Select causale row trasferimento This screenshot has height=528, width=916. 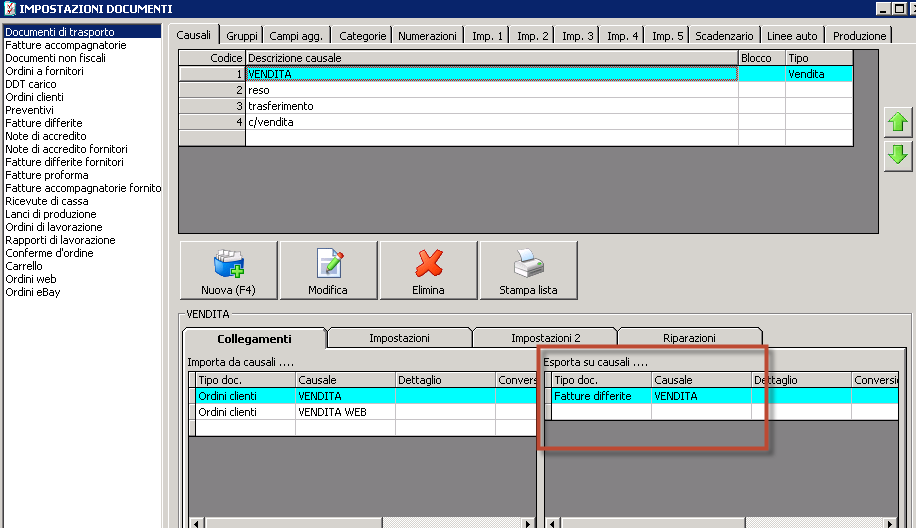pos(516,106)
